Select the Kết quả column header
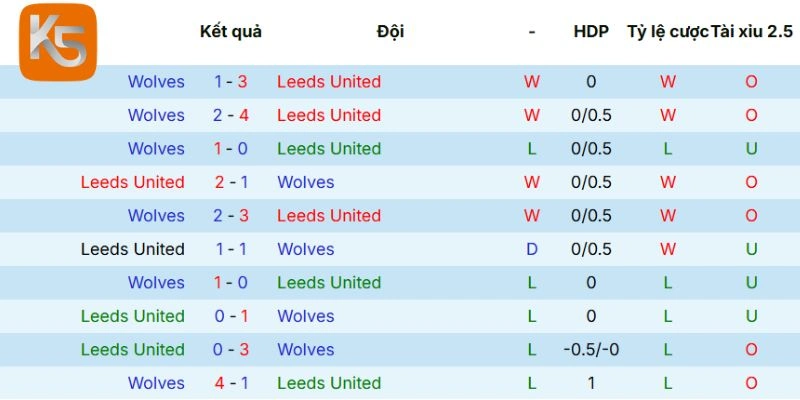The image size is (800, 400). pos(231,31)
